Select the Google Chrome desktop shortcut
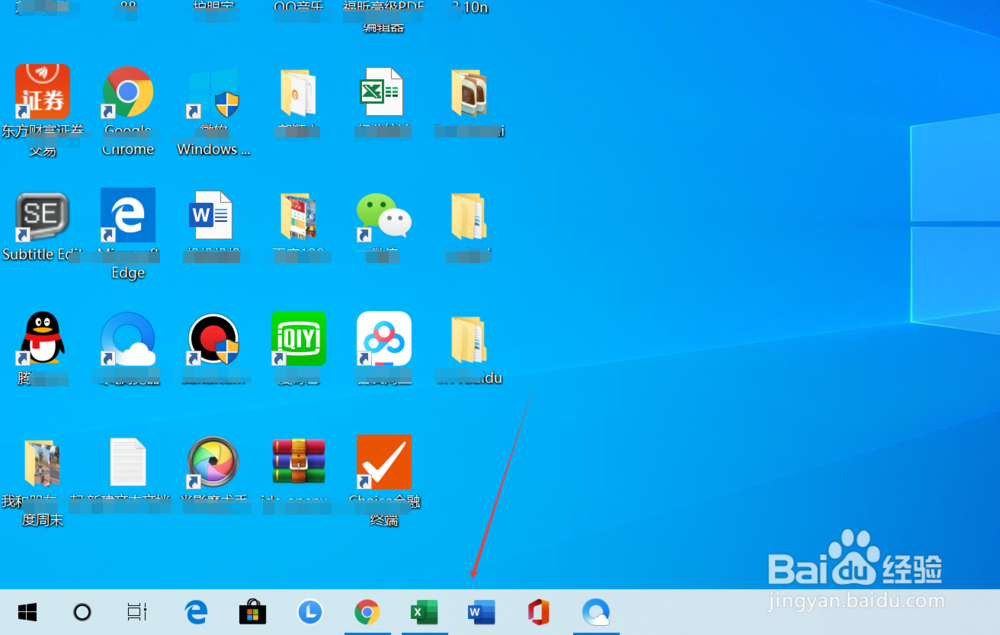 click(x=128, y=92)
